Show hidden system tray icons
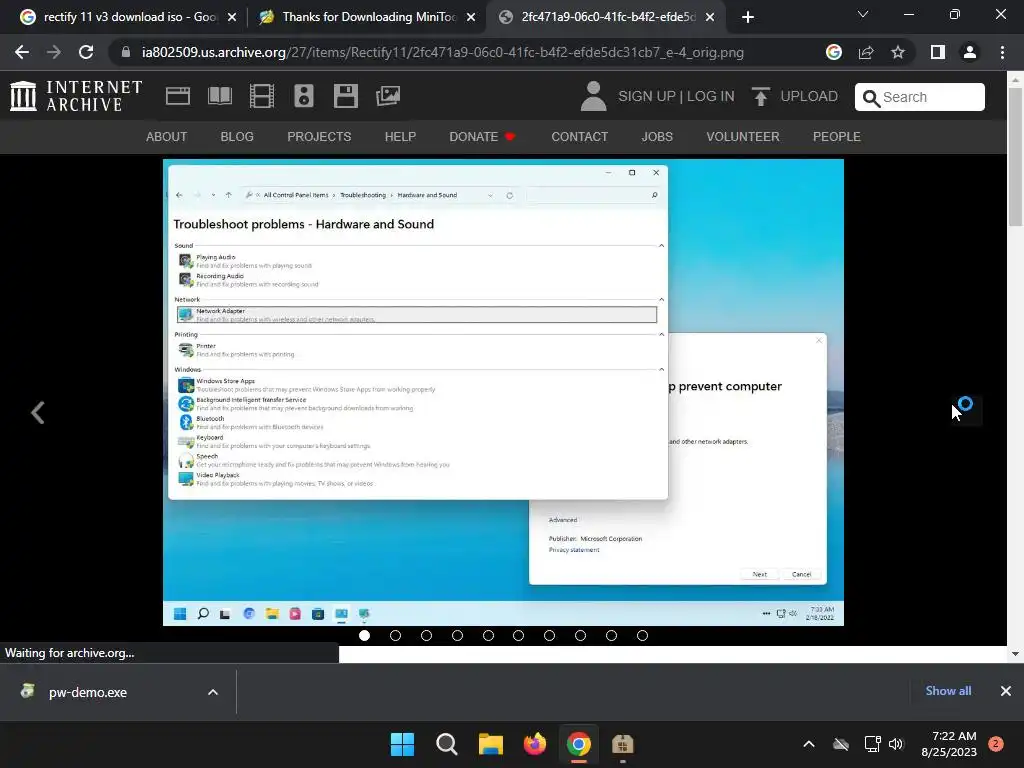 pos(808,744)
